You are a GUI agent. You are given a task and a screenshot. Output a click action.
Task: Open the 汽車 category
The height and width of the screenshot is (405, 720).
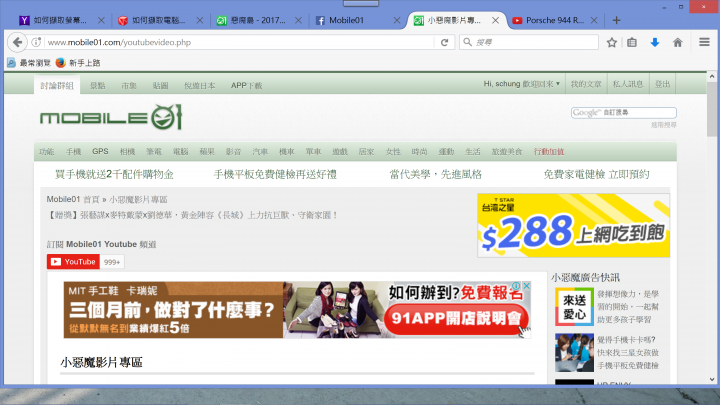pyautogui.click(x=260, y=152)
